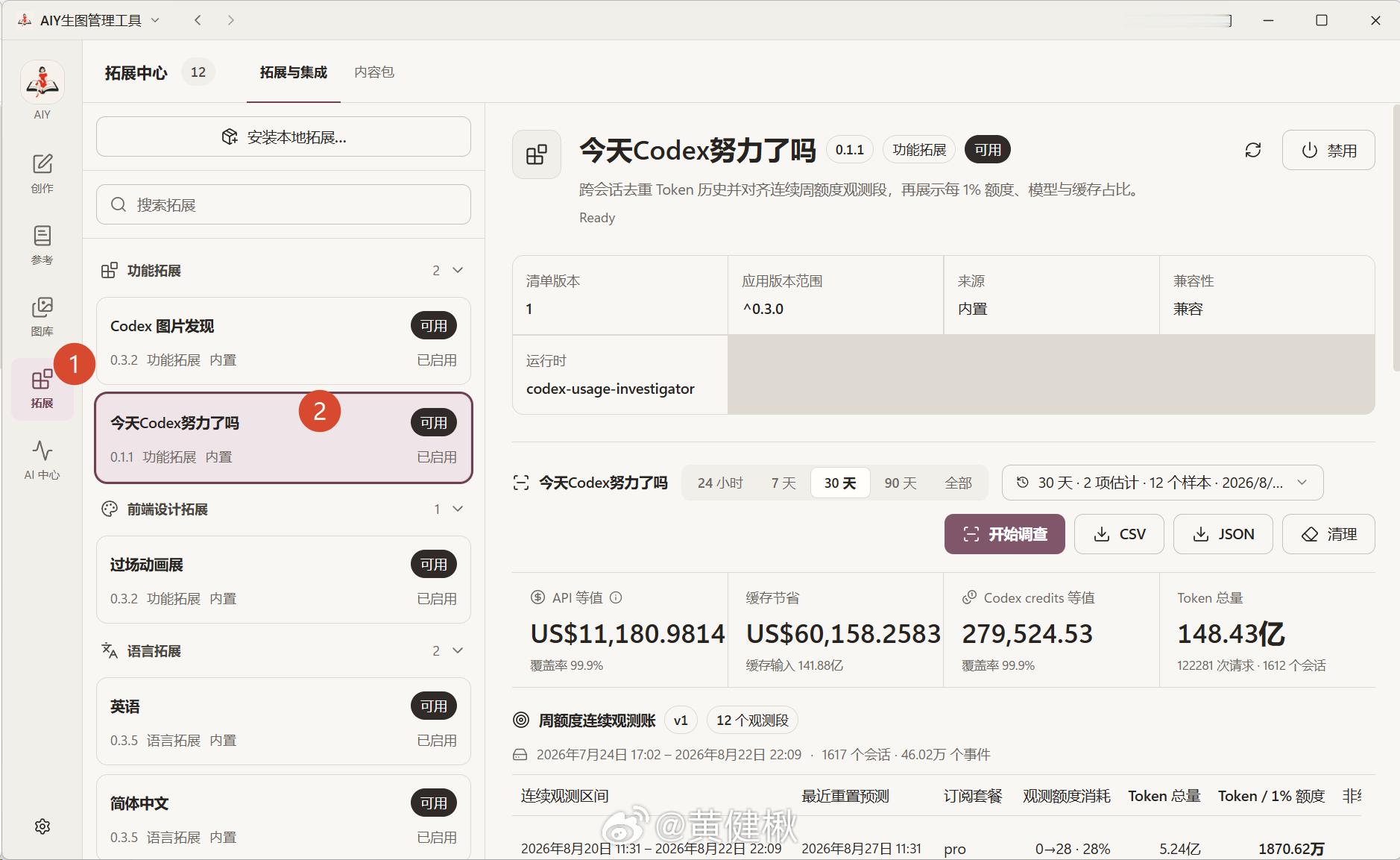This screenshot has width=1400, height=860.
Task: Click the API 等值 info icon
Action: [x=616, y=597]
